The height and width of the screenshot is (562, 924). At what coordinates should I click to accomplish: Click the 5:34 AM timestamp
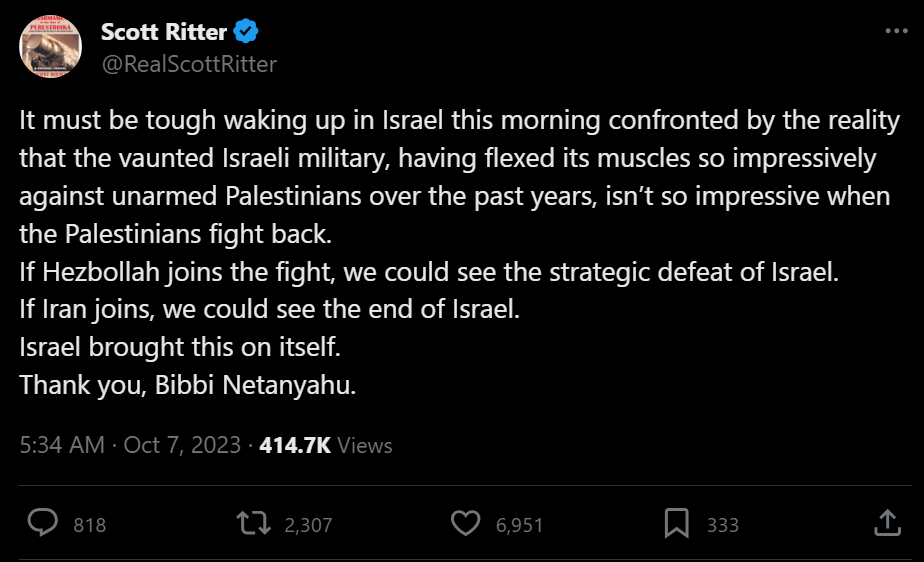[x=62, y=445]
